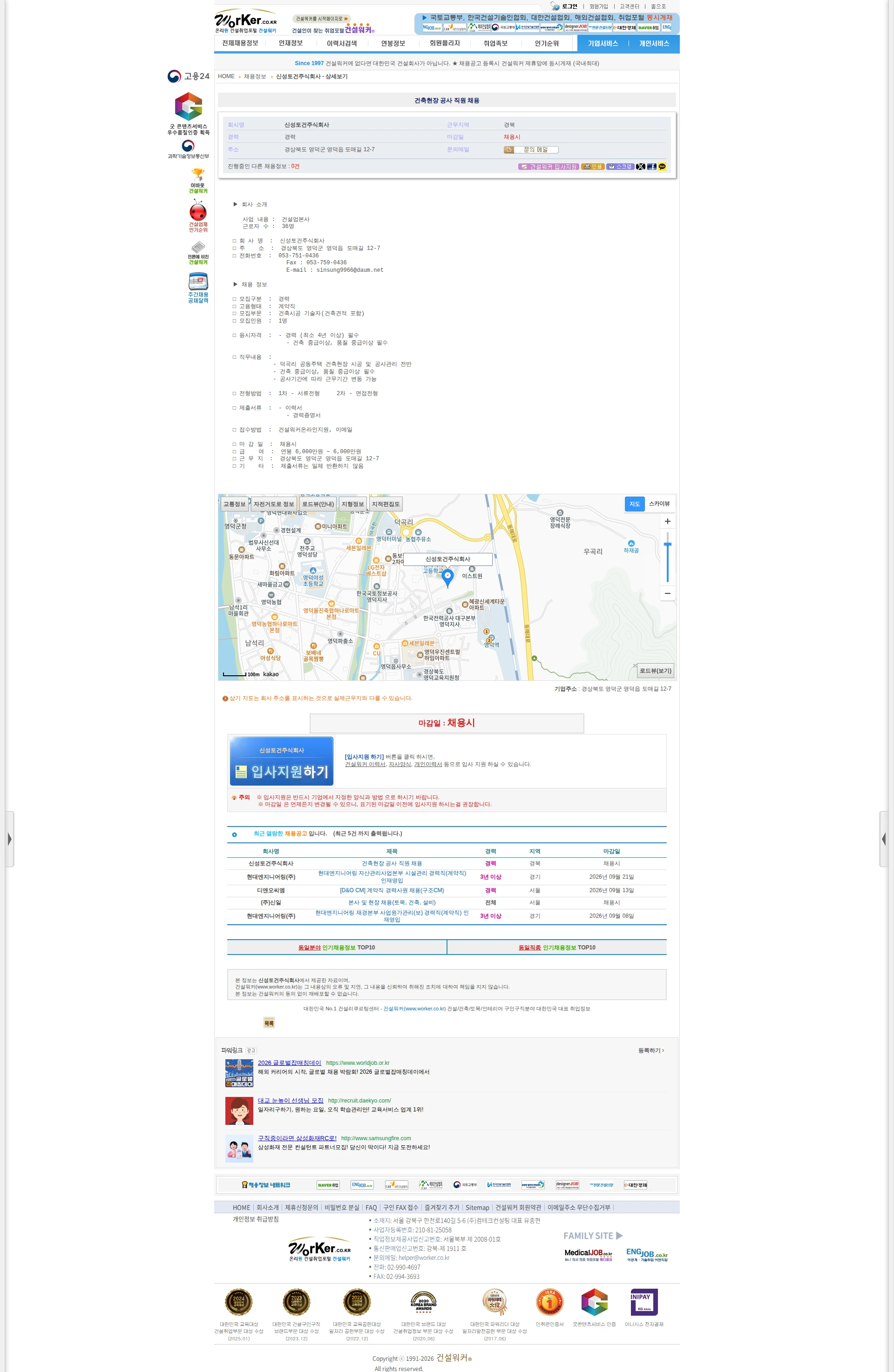894x1372 pixels.
Task: Open the 인재정보 menu
Action: (291, 43)
